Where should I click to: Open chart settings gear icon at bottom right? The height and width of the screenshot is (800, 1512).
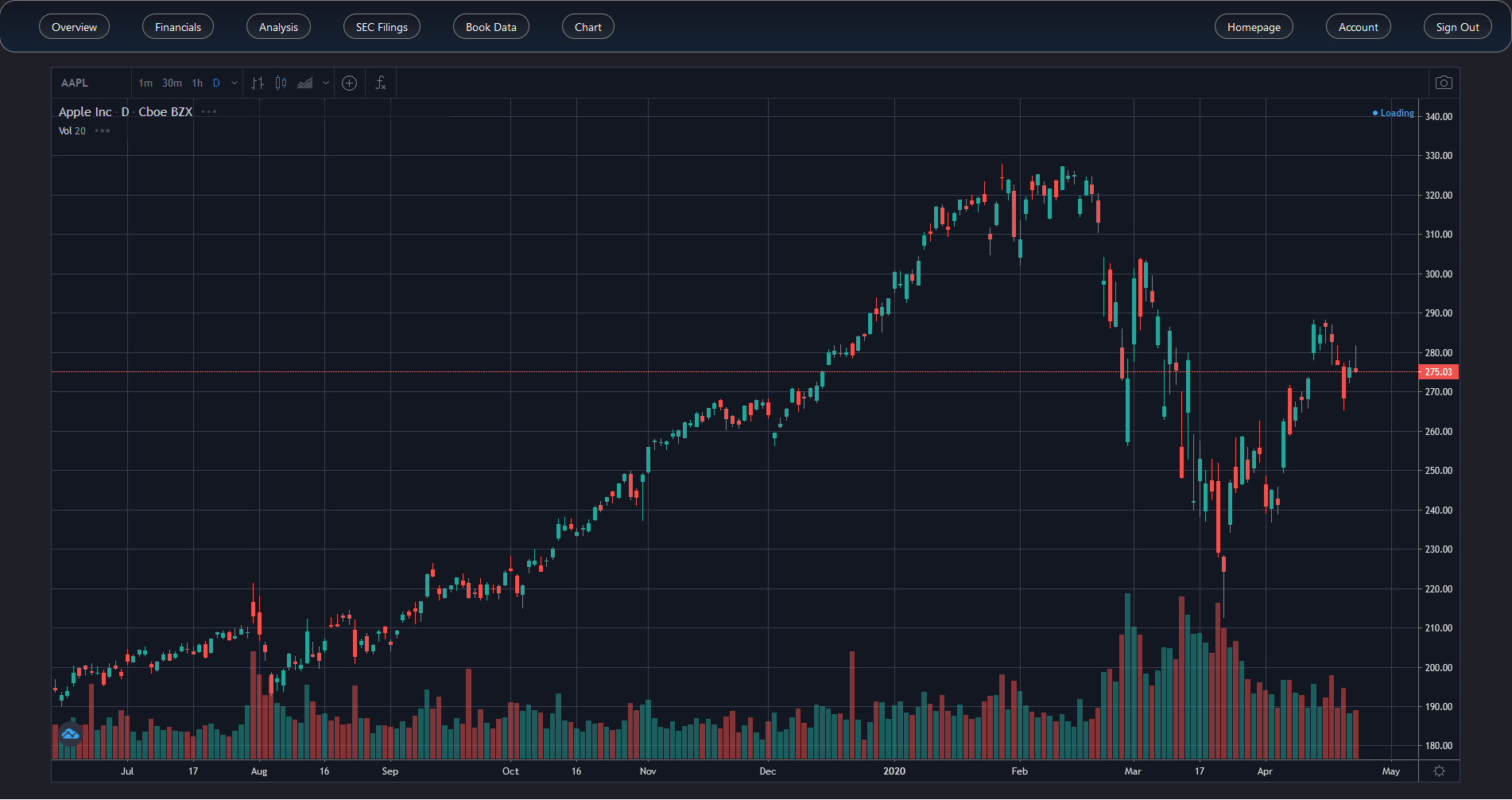click(1439, 771)
